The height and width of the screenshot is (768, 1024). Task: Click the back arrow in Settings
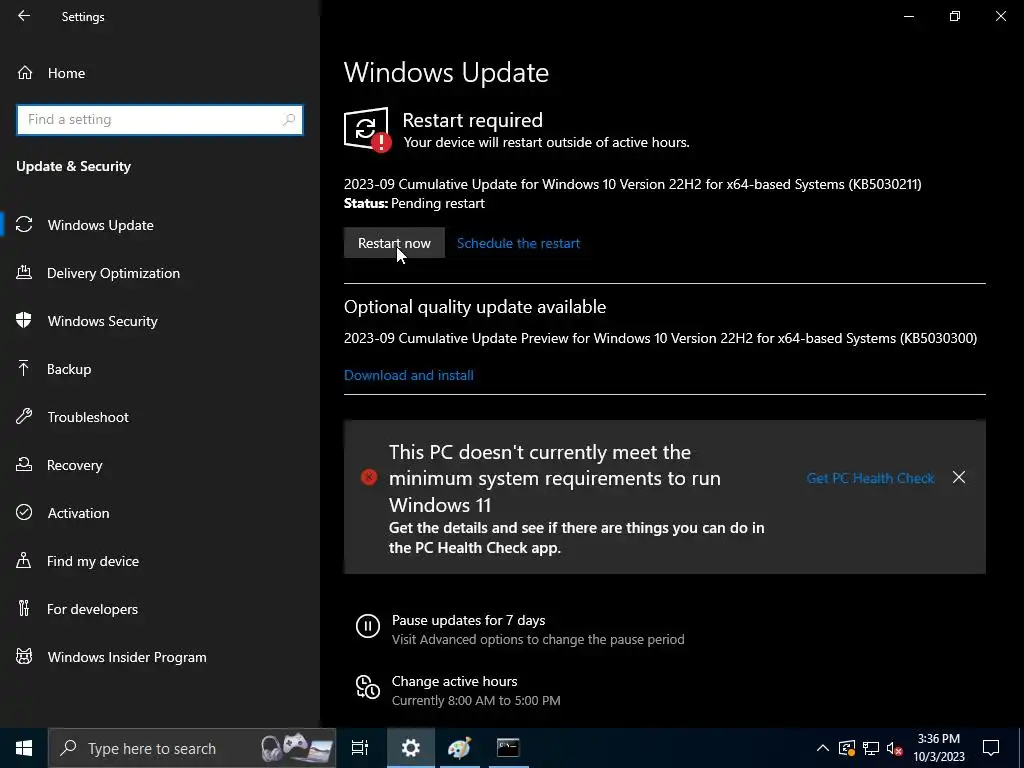click(24, 16)
